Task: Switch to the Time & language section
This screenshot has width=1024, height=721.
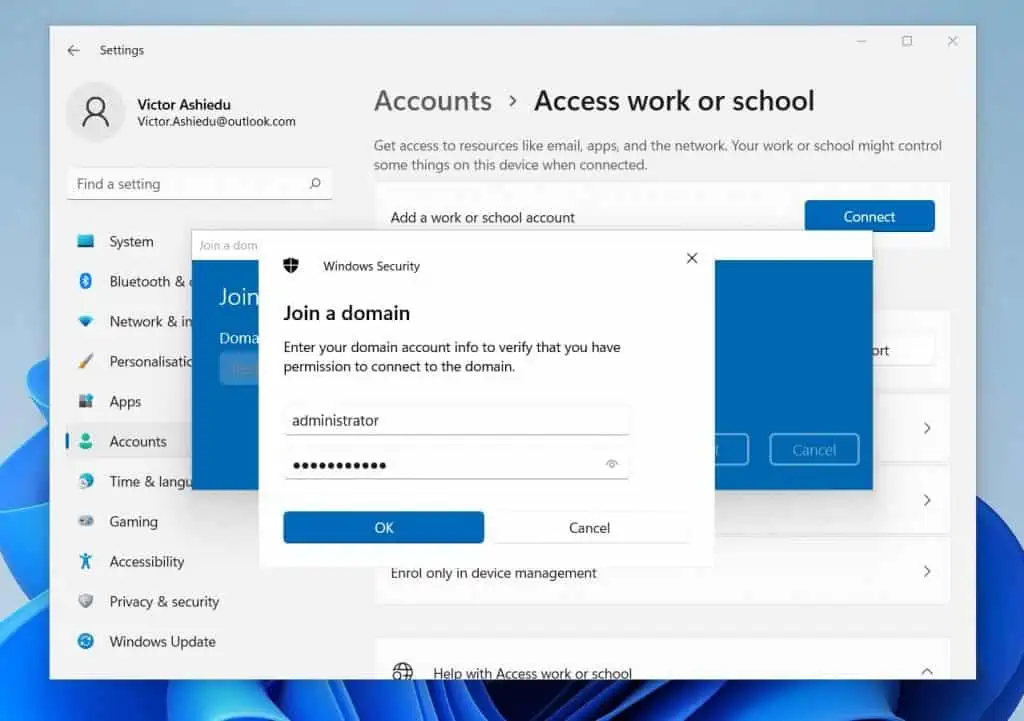Action: [140, 481]
